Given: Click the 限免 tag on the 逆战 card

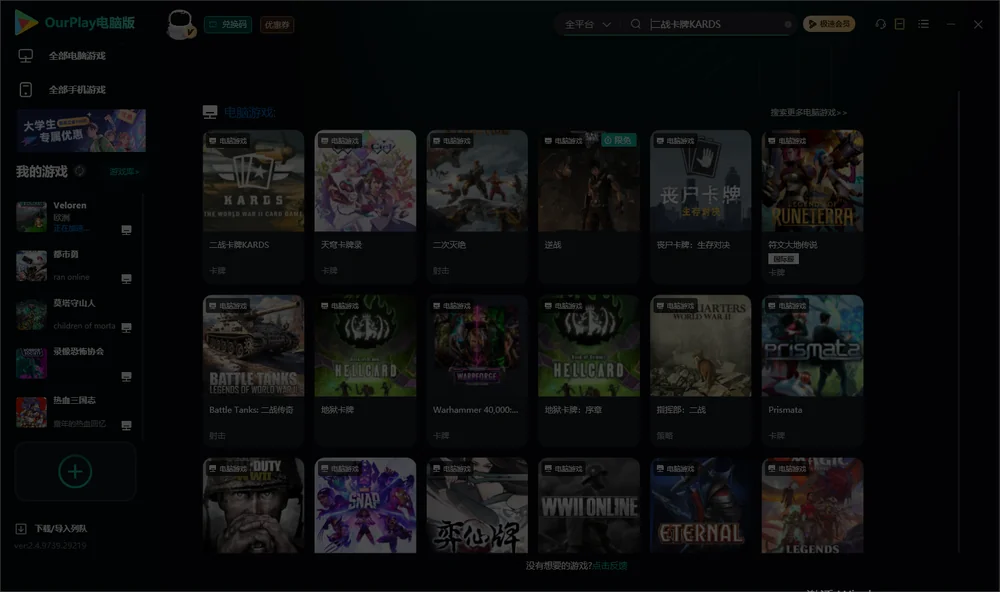Looking at the screenshot, I should [x=619, y=140].
